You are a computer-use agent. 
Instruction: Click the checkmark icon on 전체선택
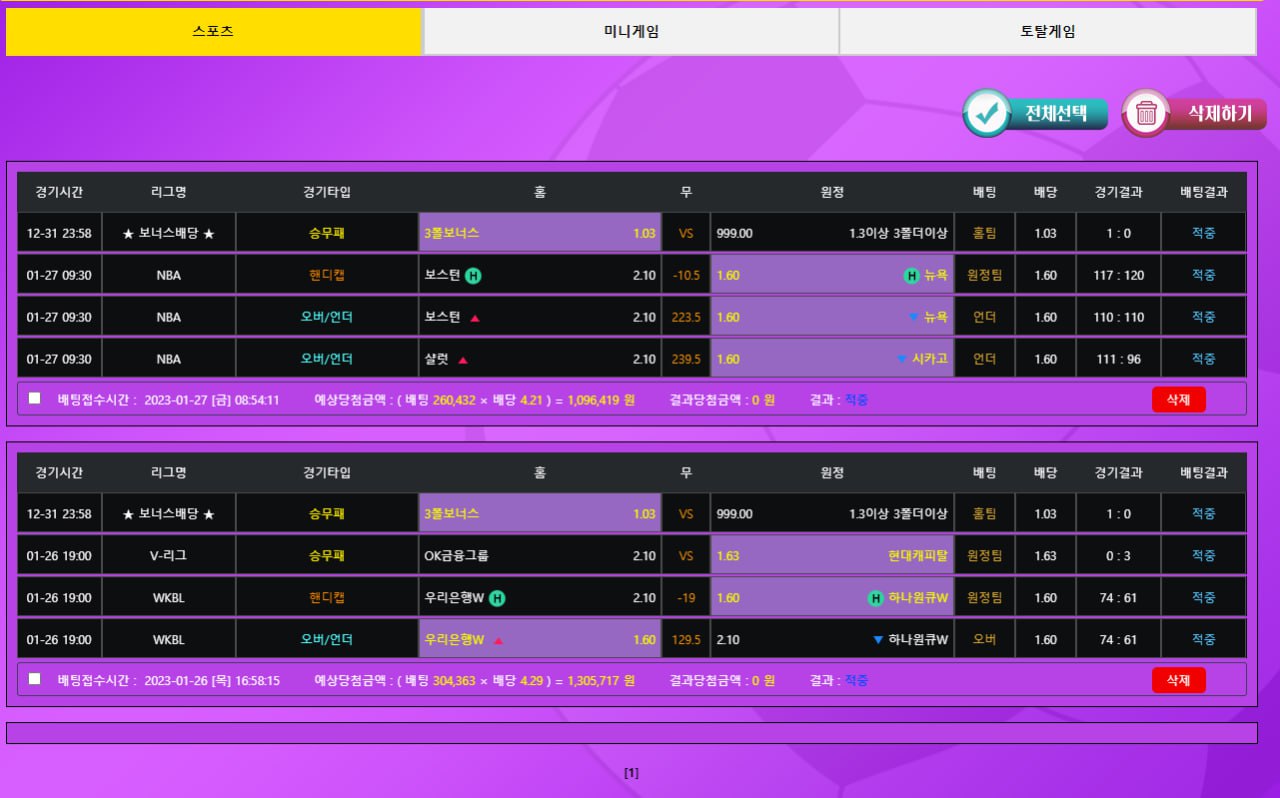[987, 114]
